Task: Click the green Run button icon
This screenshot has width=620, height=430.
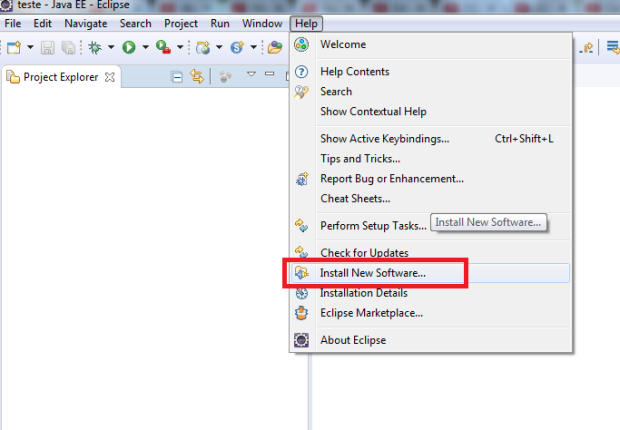Action: pyautogui.click(x=129, y=47)
